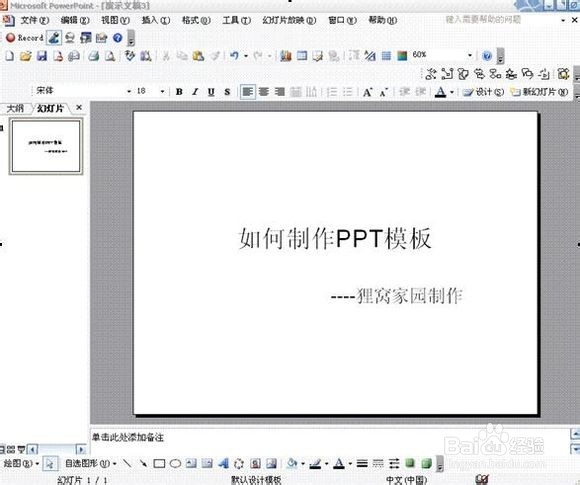This screenshot has height=485, width=580.
Task: Activate the Select Objects arrow tool
Action: 50,463
